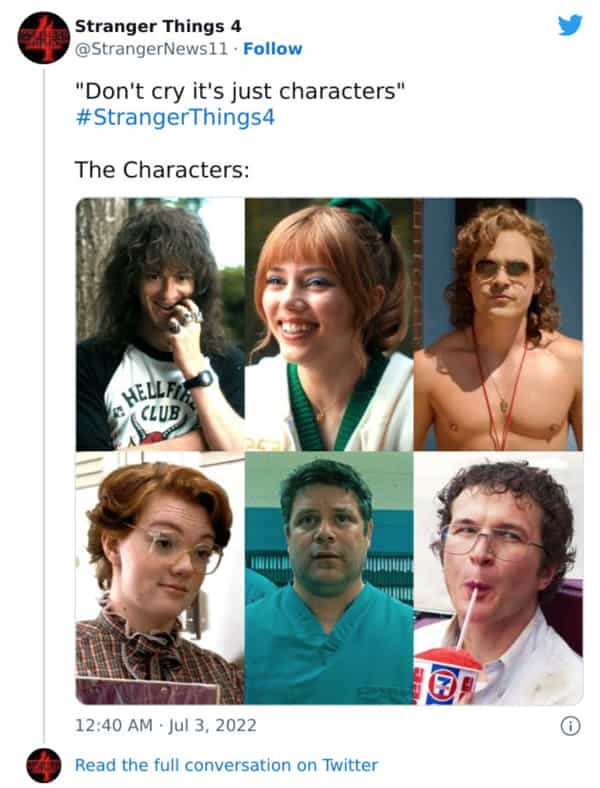Open the Stranger Things 4 display name

click(158, 26)
